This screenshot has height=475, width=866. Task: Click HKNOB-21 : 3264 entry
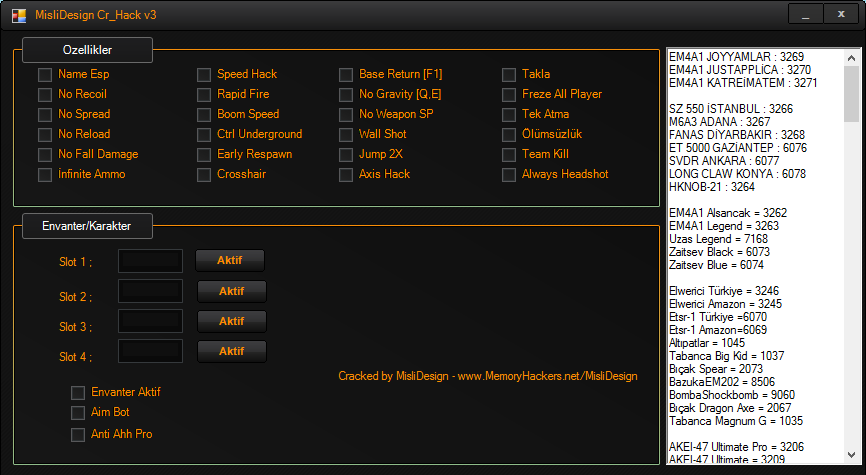tap(712, 187)
